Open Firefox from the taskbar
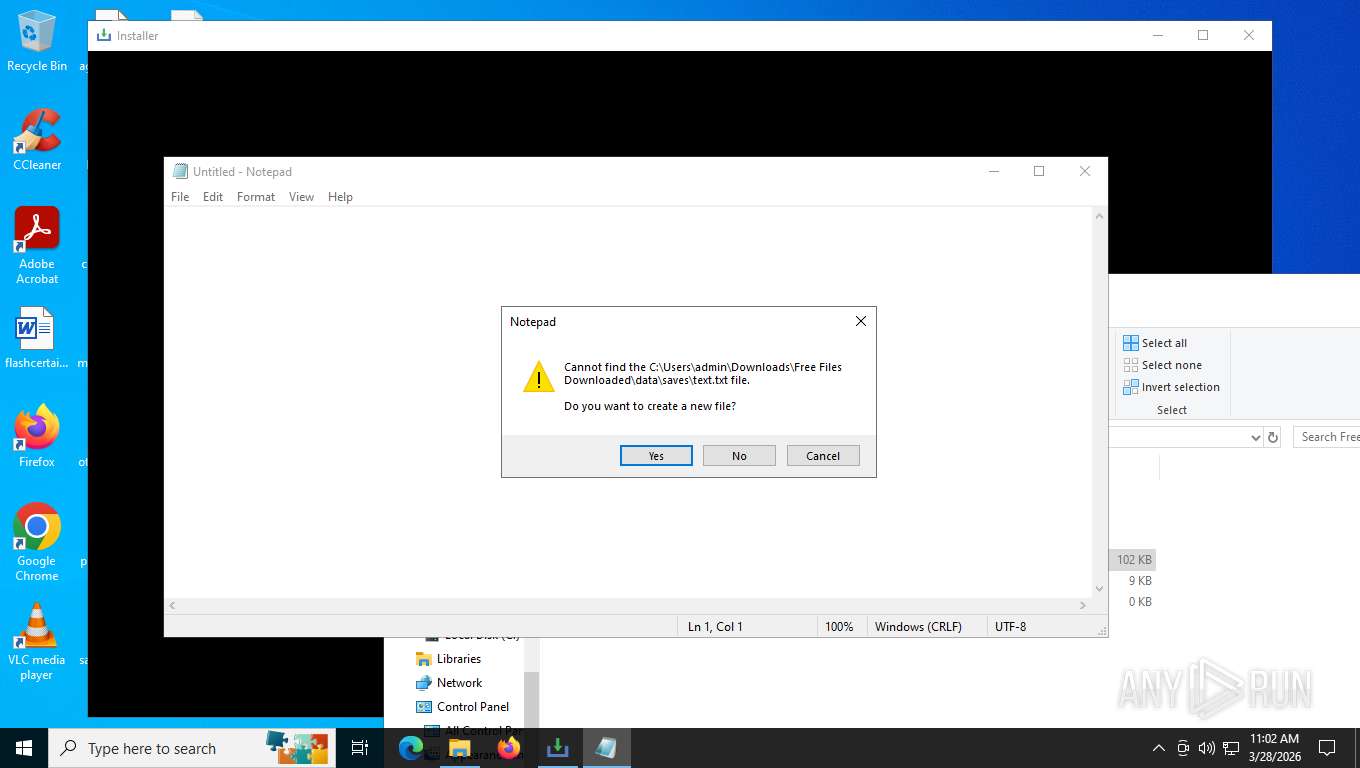The image size is (1360, 768). (509, 748)
